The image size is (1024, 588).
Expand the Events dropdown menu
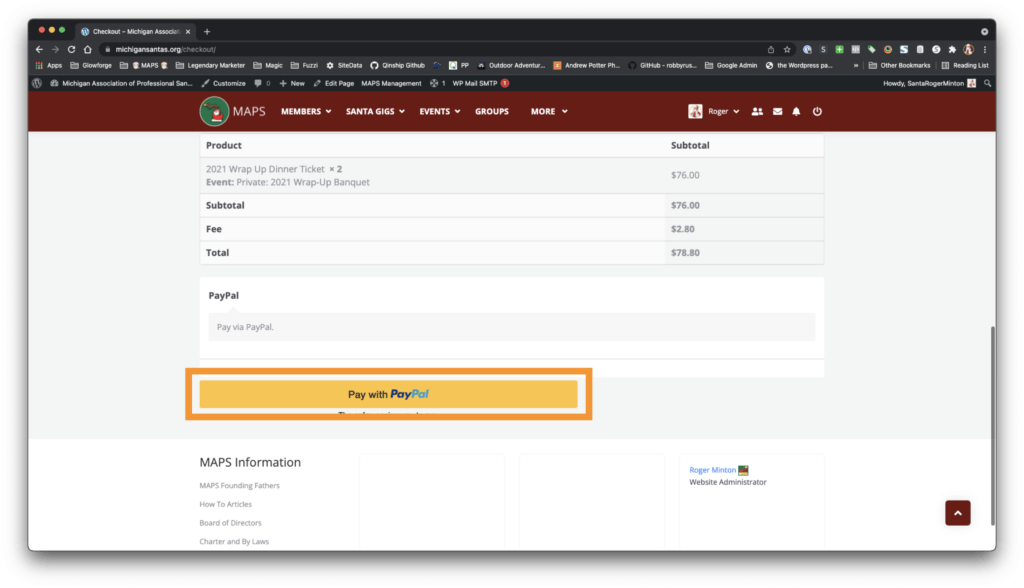coord(440,112)
